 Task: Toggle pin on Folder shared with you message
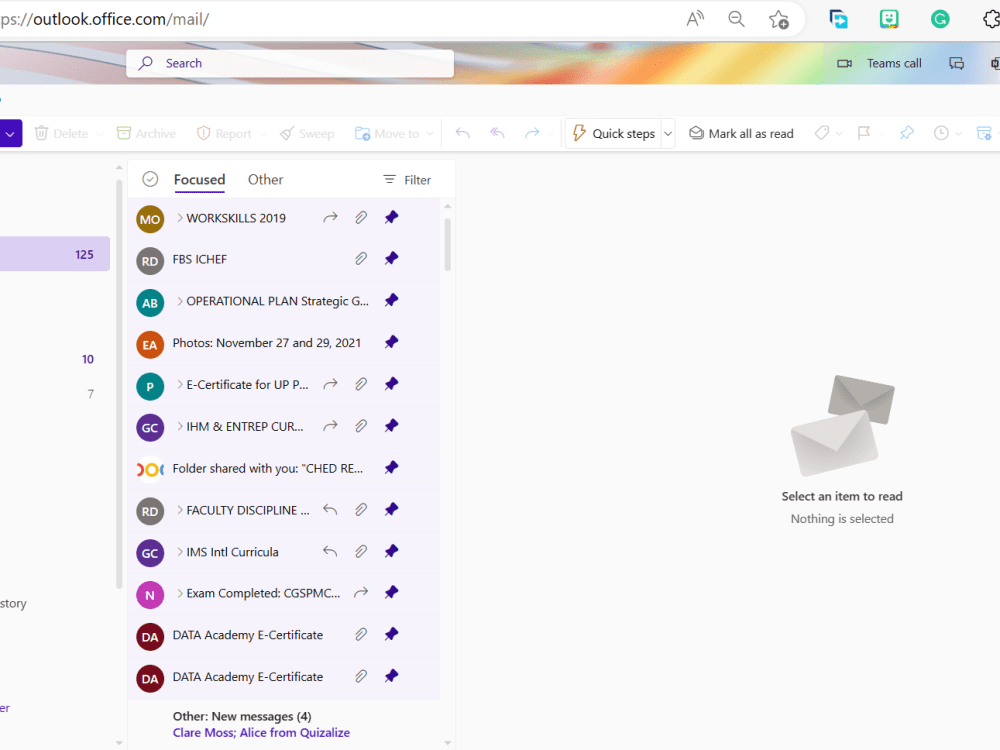pos(392,467)
